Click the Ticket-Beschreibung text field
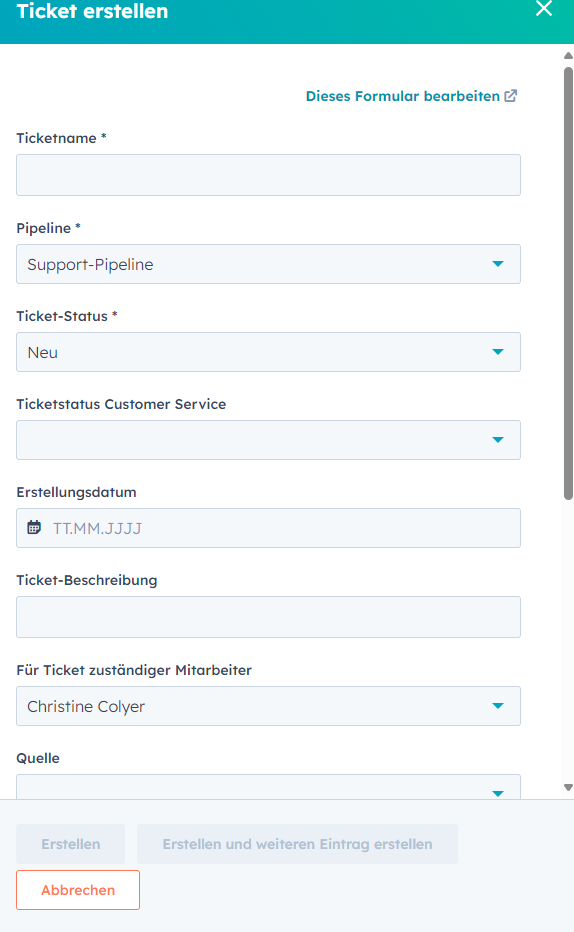Screen dimensions: 574x932 tap(269, 617)
